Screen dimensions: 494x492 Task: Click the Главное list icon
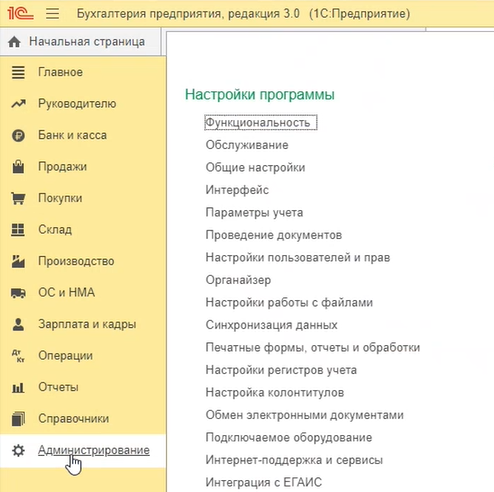[x=18, y=72]
